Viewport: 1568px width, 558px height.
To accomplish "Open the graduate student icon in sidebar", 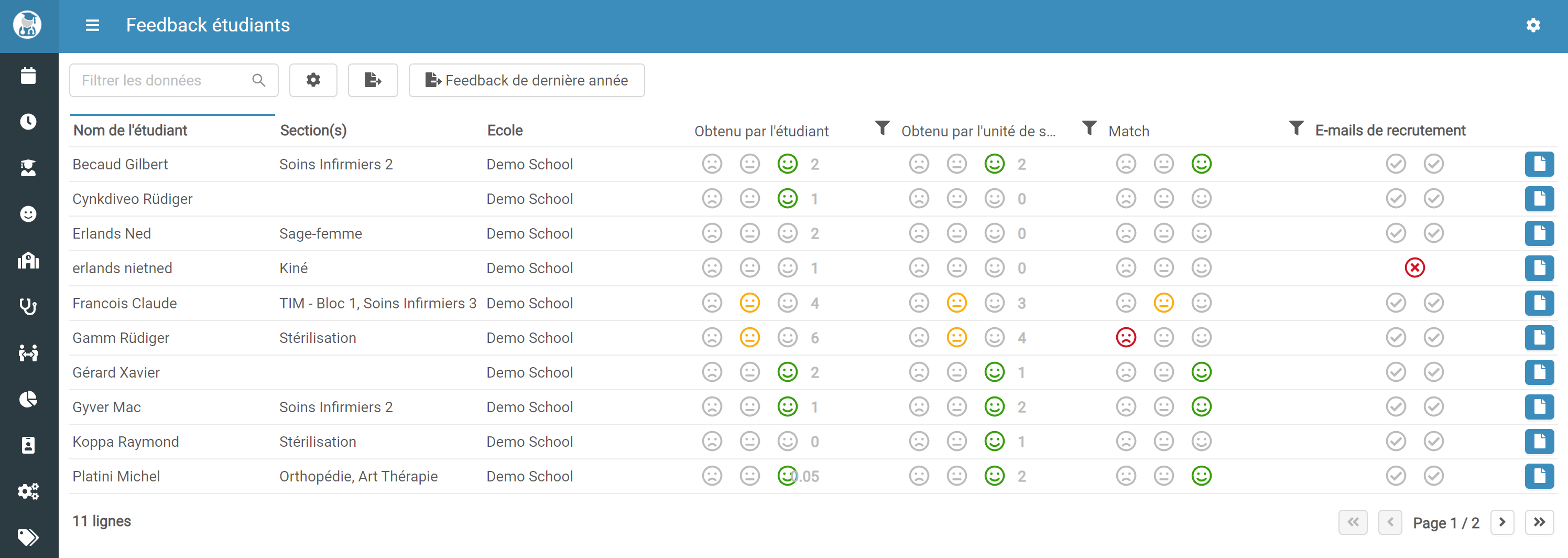I will tap(28, 168).
